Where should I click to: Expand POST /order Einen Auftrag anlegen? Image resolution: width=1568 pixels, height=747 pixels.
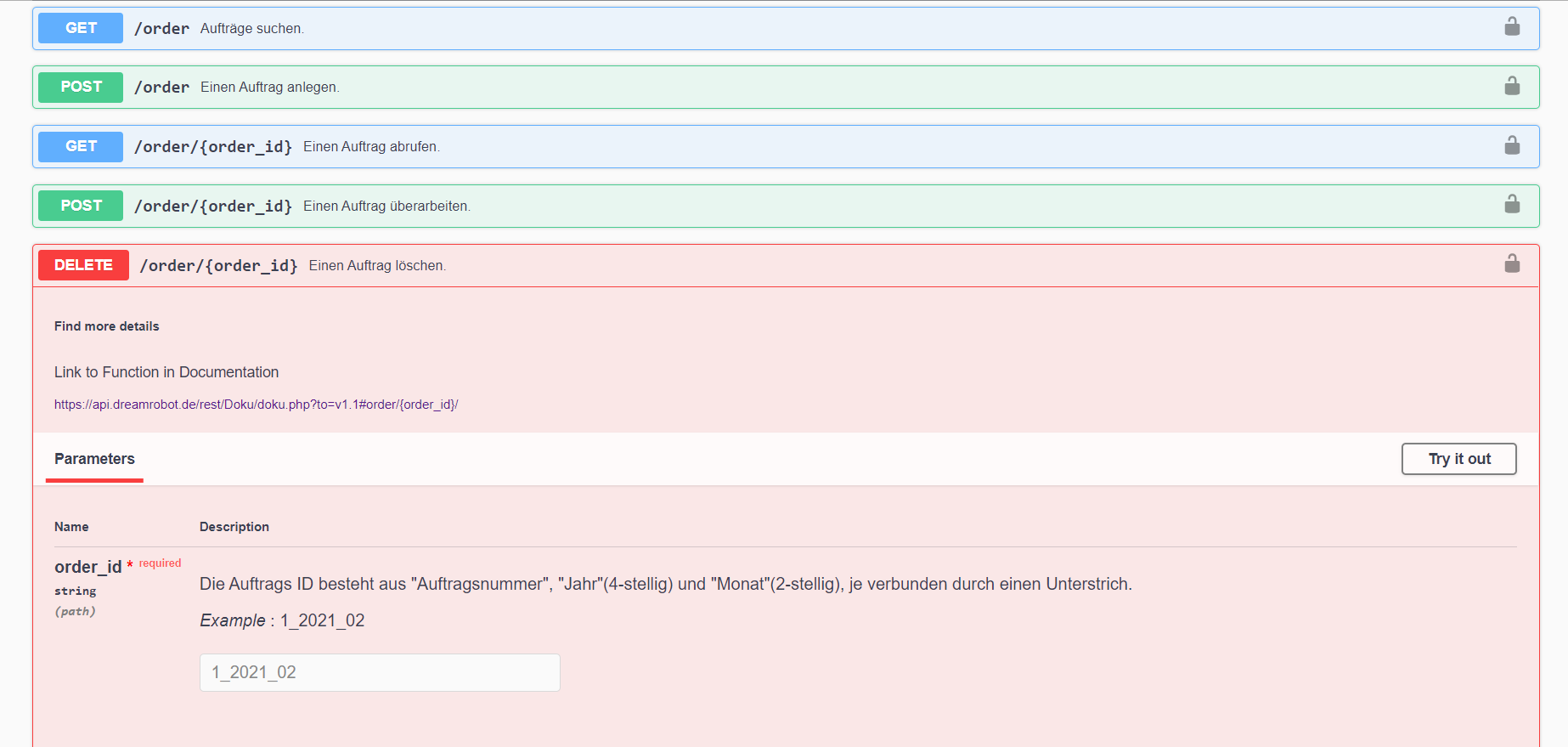coord(786,87)
